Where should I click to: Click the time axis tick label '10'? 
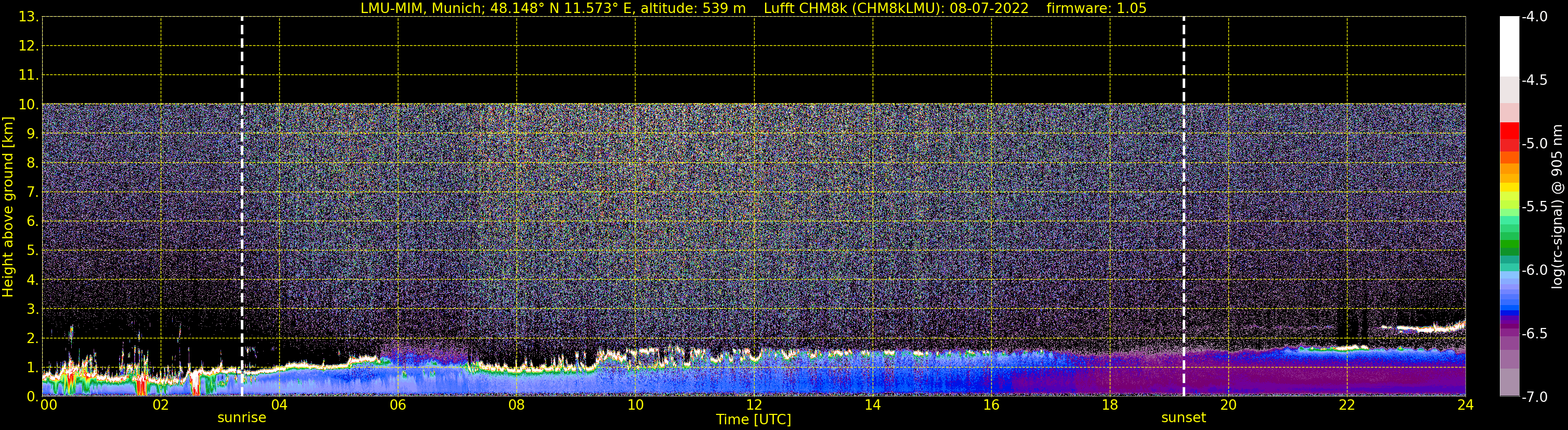636,405
